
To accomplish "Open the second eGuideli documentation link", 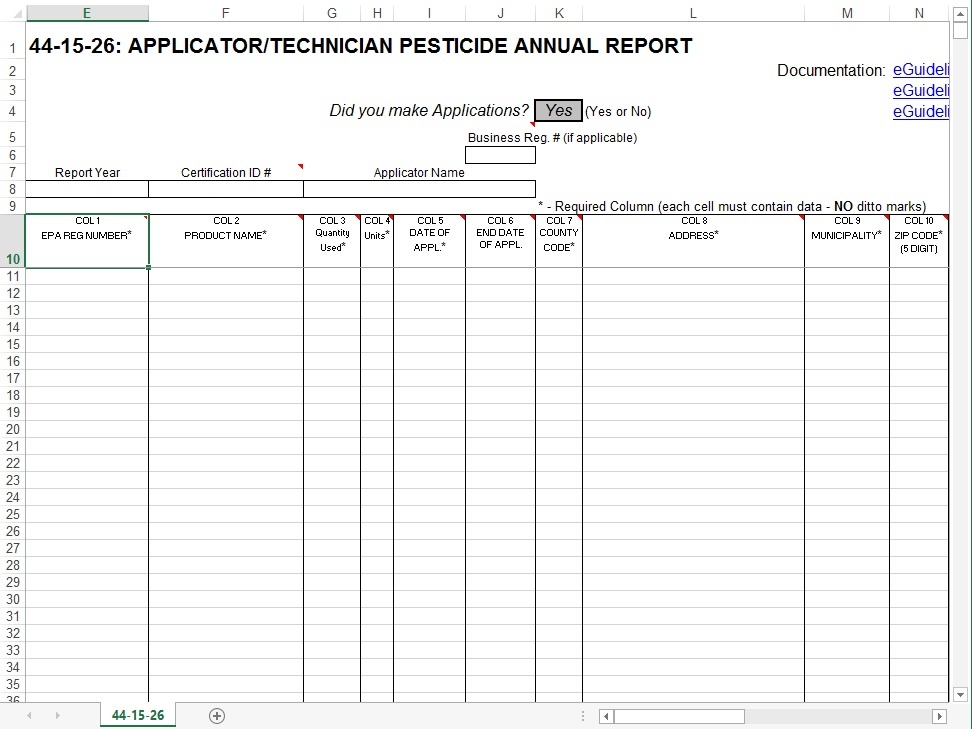I will coord(921,91).
